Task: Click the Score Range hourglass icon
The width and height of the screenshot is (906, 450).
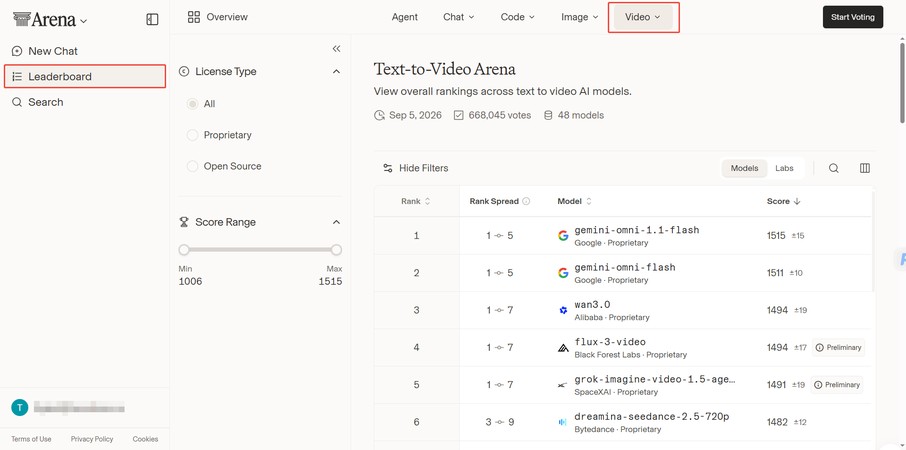Action: [184, 222]
